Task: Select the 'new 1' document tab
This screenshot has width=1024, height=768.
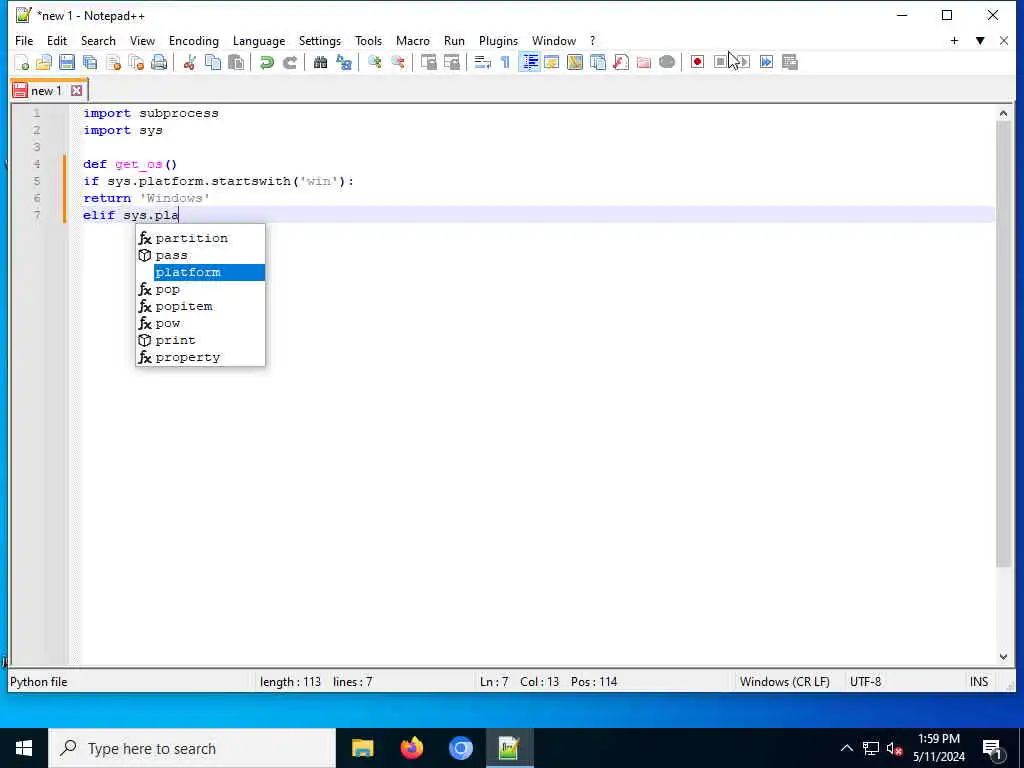Action: [x=46, y=91]
